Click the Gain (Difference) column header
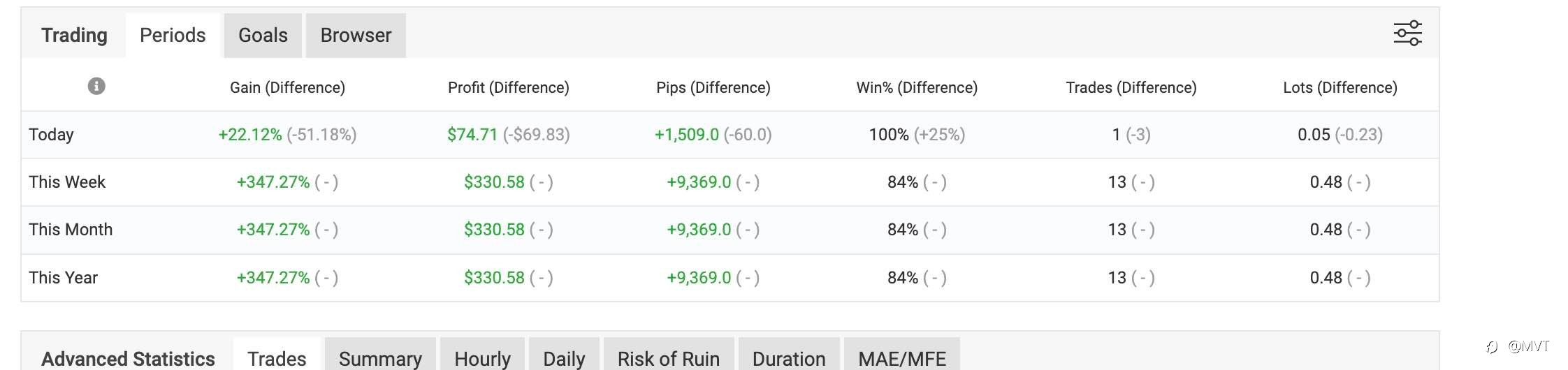The height and width of the screenshot is (370, 1568). tap(287, 87)
